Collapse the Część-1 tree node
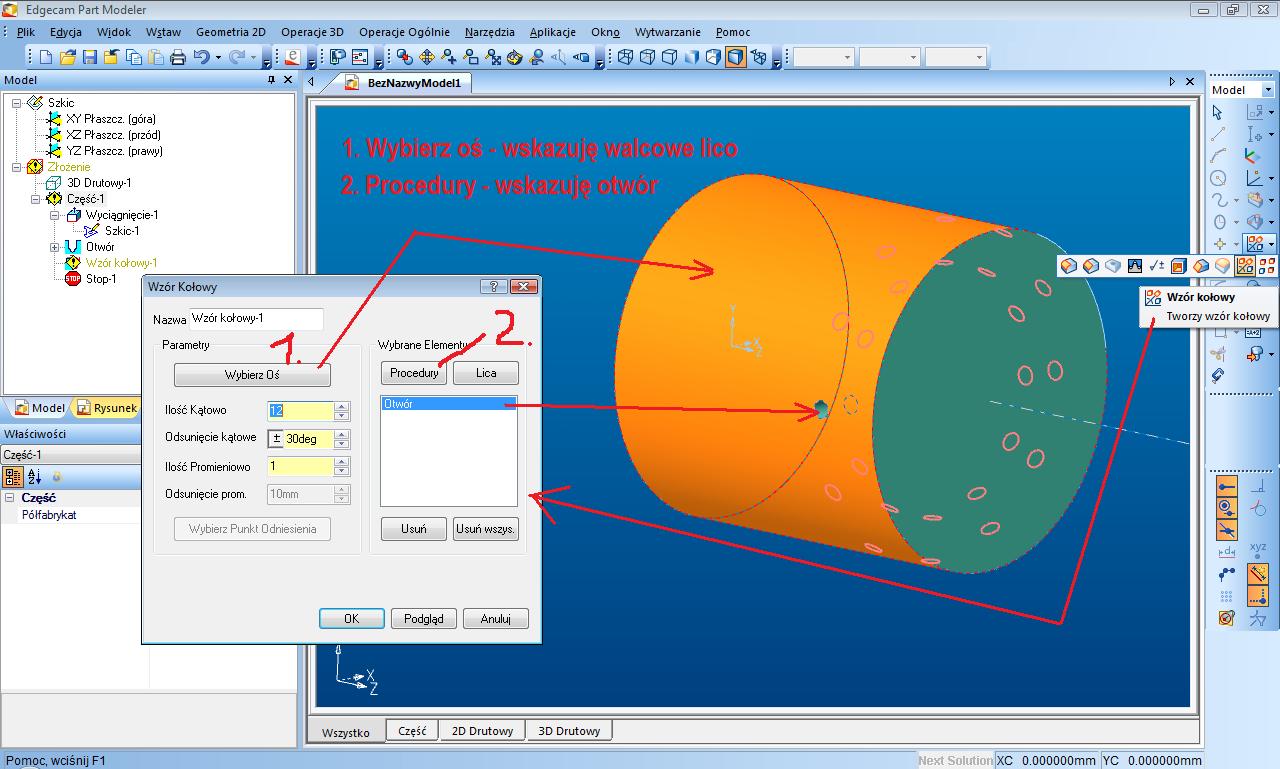 36,199
